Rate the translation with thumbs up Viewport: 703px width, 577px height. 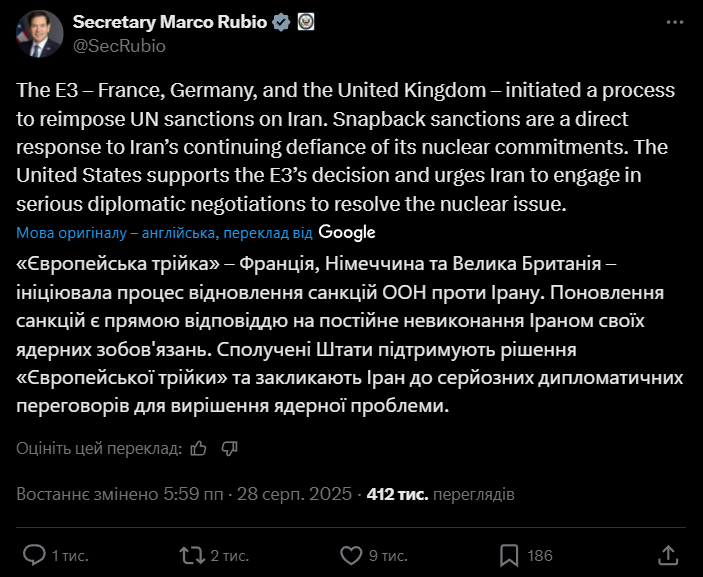[199, 449]
